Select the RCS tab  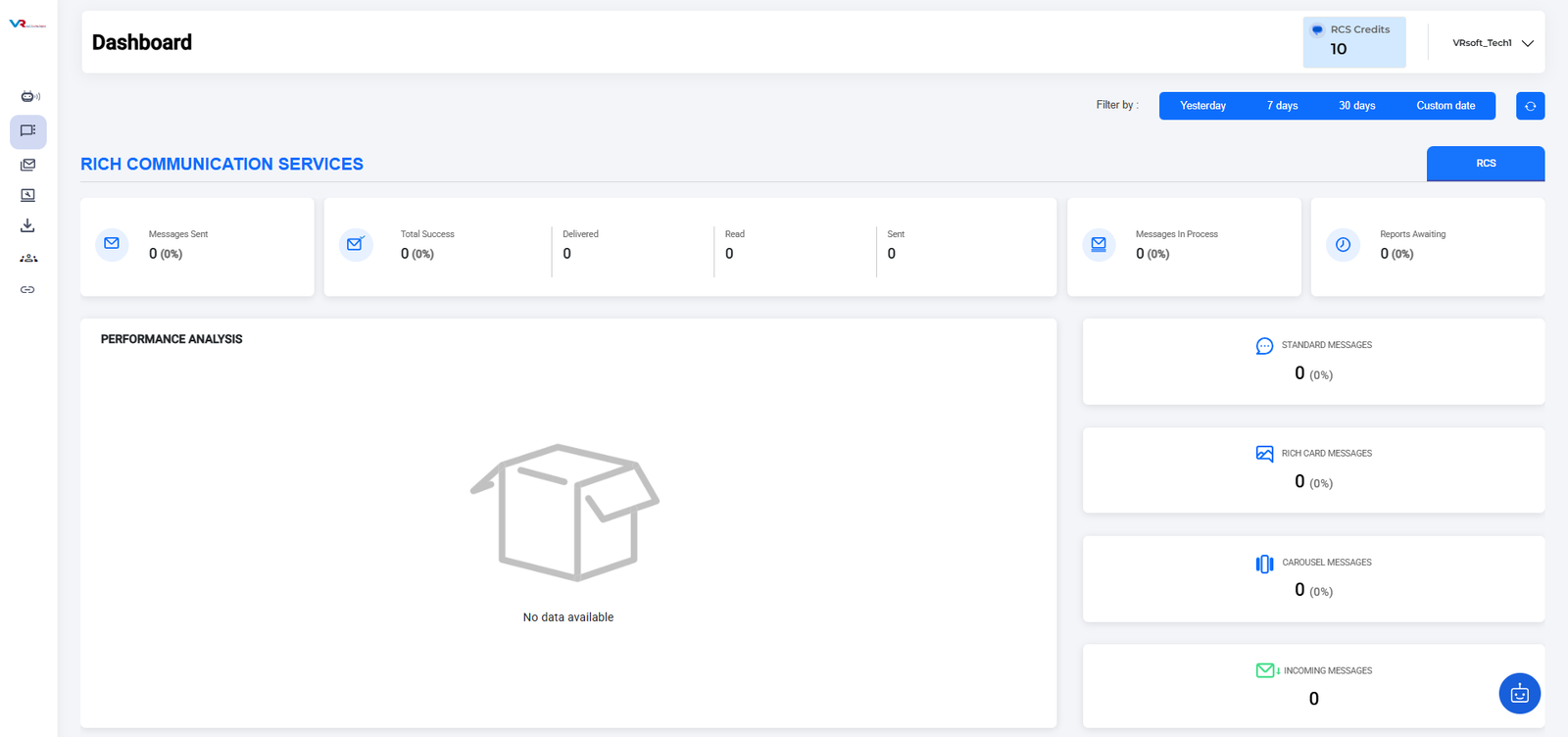[x=1486, y=164]
